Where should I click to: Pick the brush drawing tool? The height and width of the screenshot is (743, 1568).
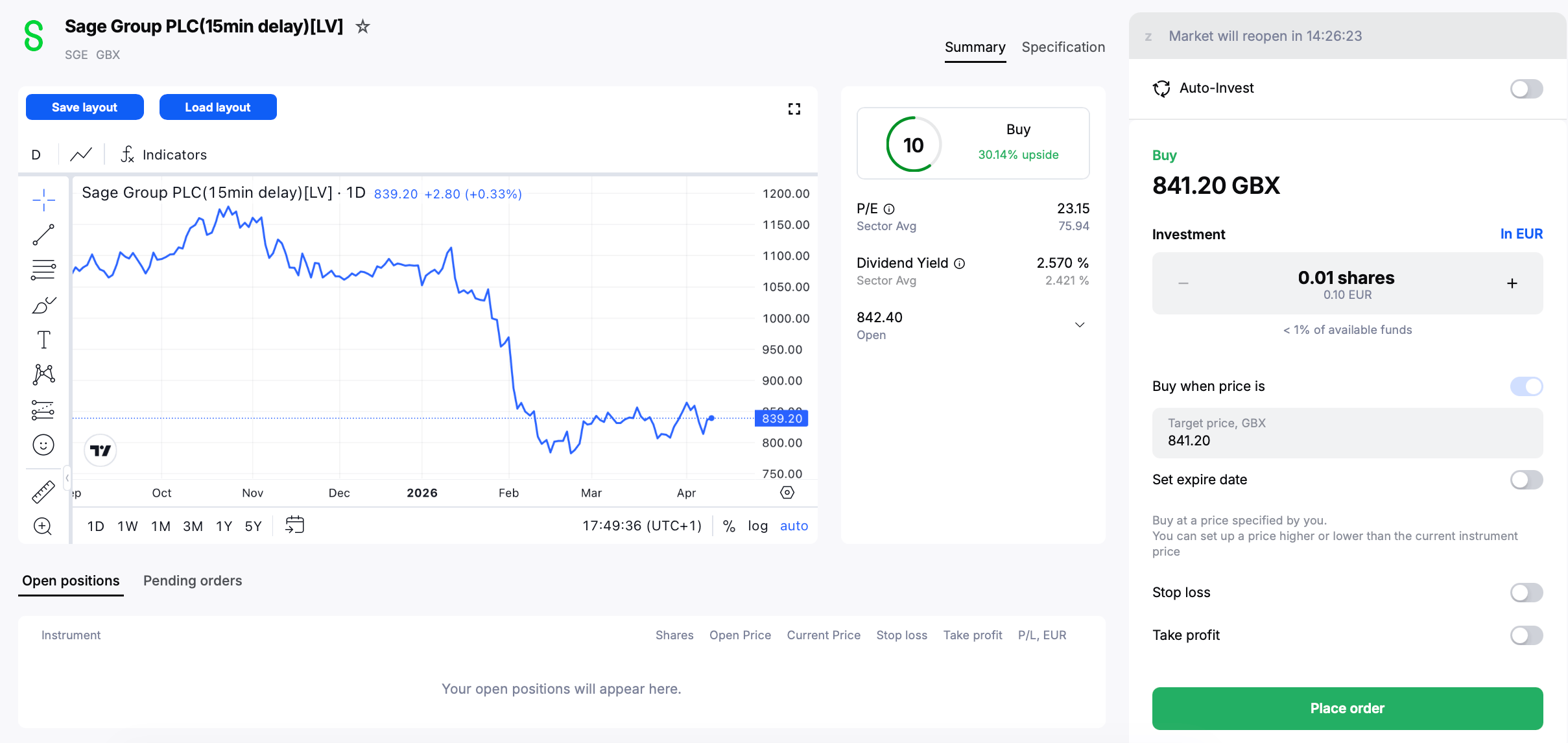click(x=43, y=305)
